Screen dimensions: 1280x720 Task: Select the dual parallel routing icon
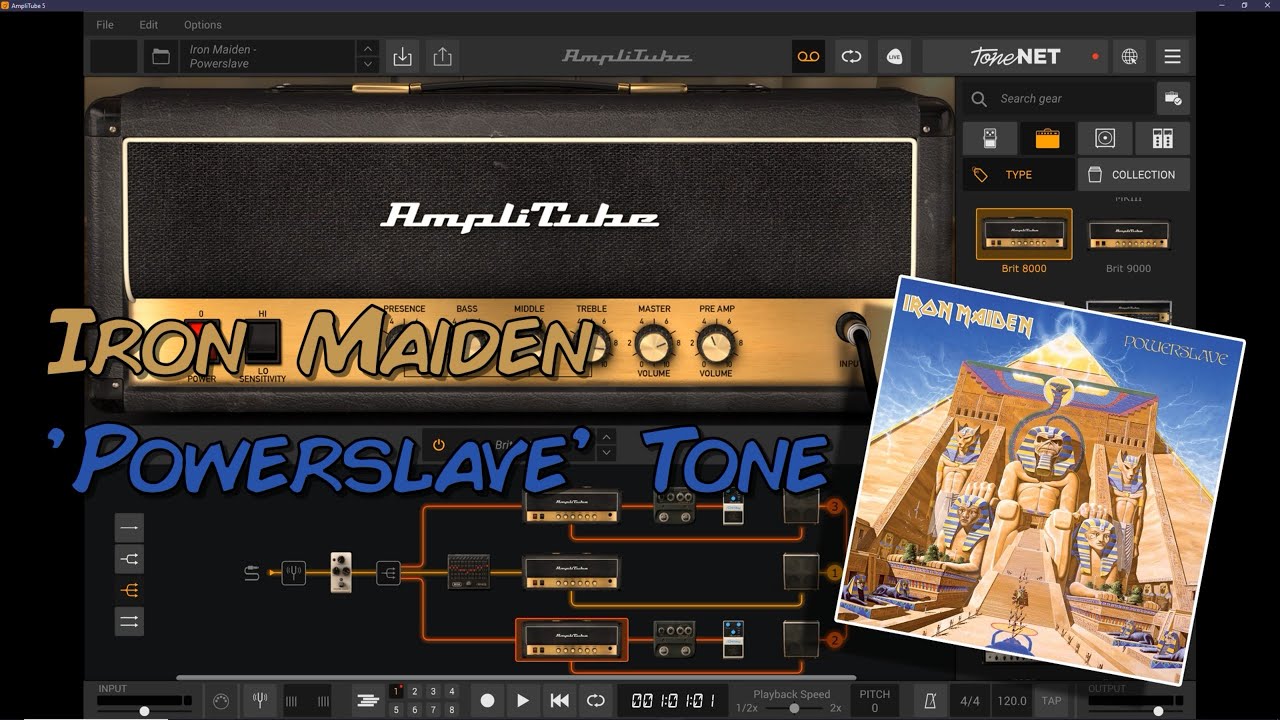click(129, 621)
